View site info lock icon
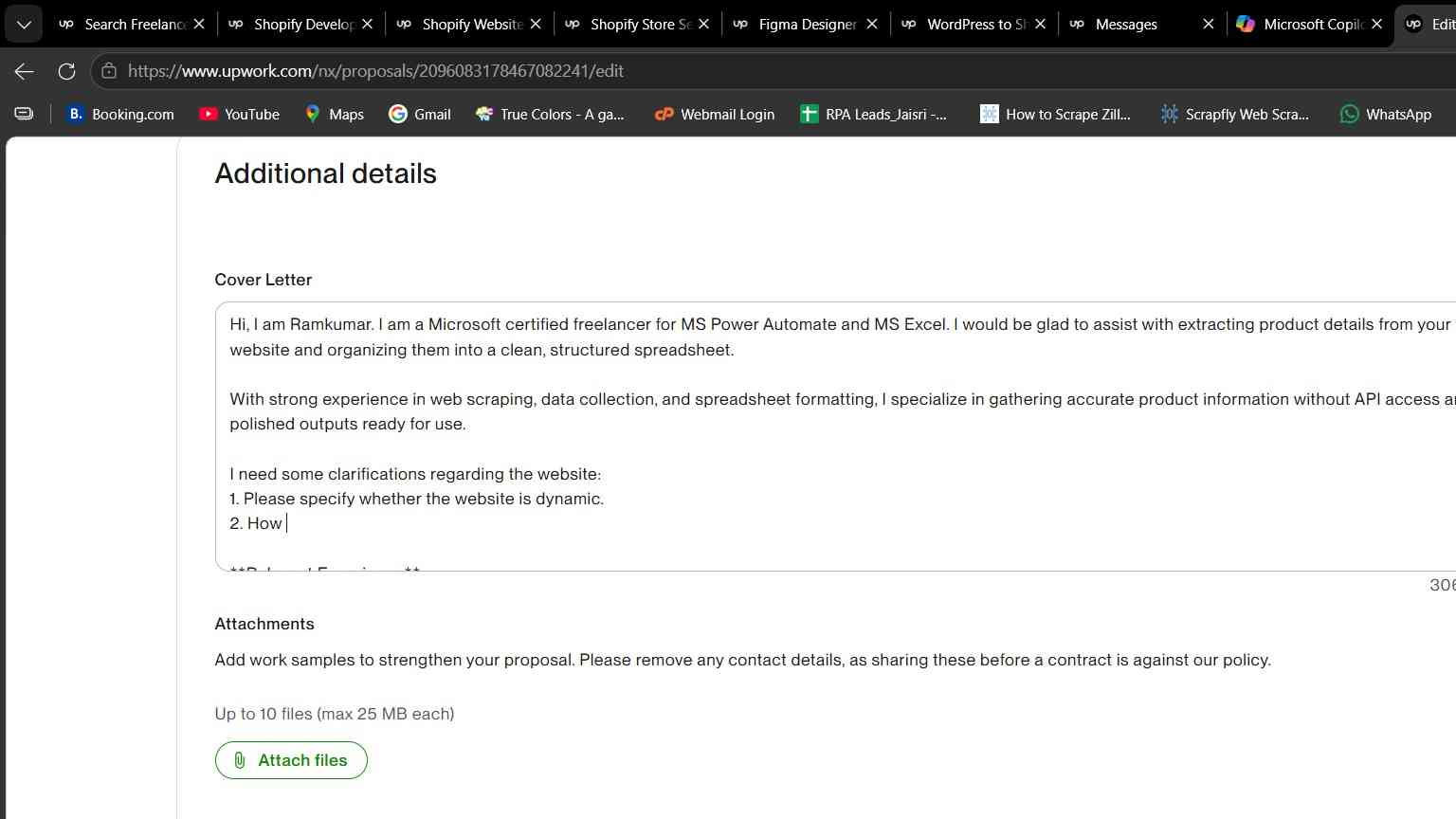 pyautogui.click(x=109, y=71)
